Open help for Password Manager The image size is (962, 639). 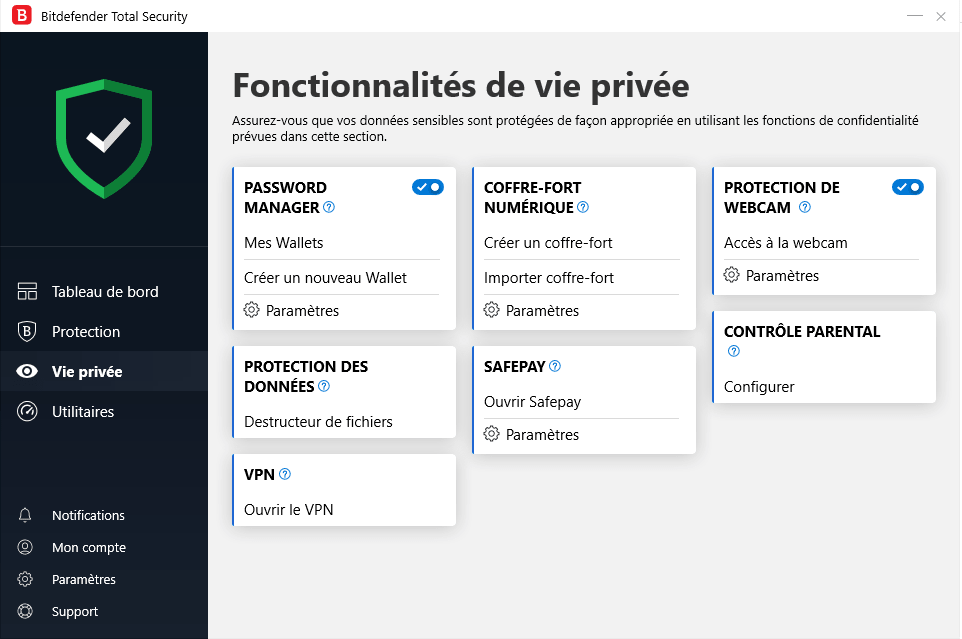click(x=329, y=207)
